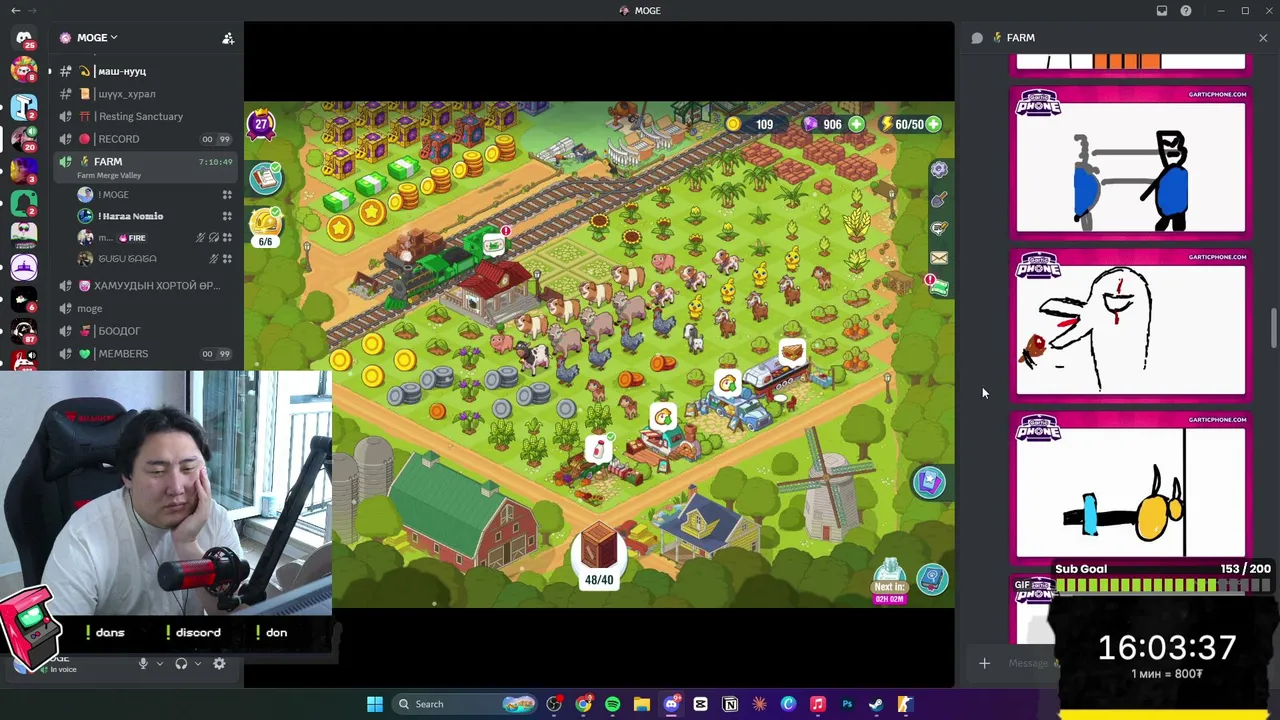Screen dimensions: 1280x720
Task: Open Notion from the taskbar
Action: pos(730,704)
